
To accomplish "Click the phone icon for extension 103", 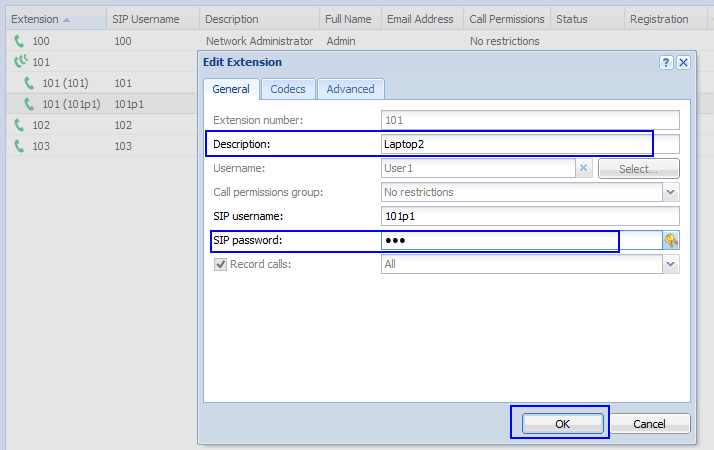I will click(x=19, y=146).
